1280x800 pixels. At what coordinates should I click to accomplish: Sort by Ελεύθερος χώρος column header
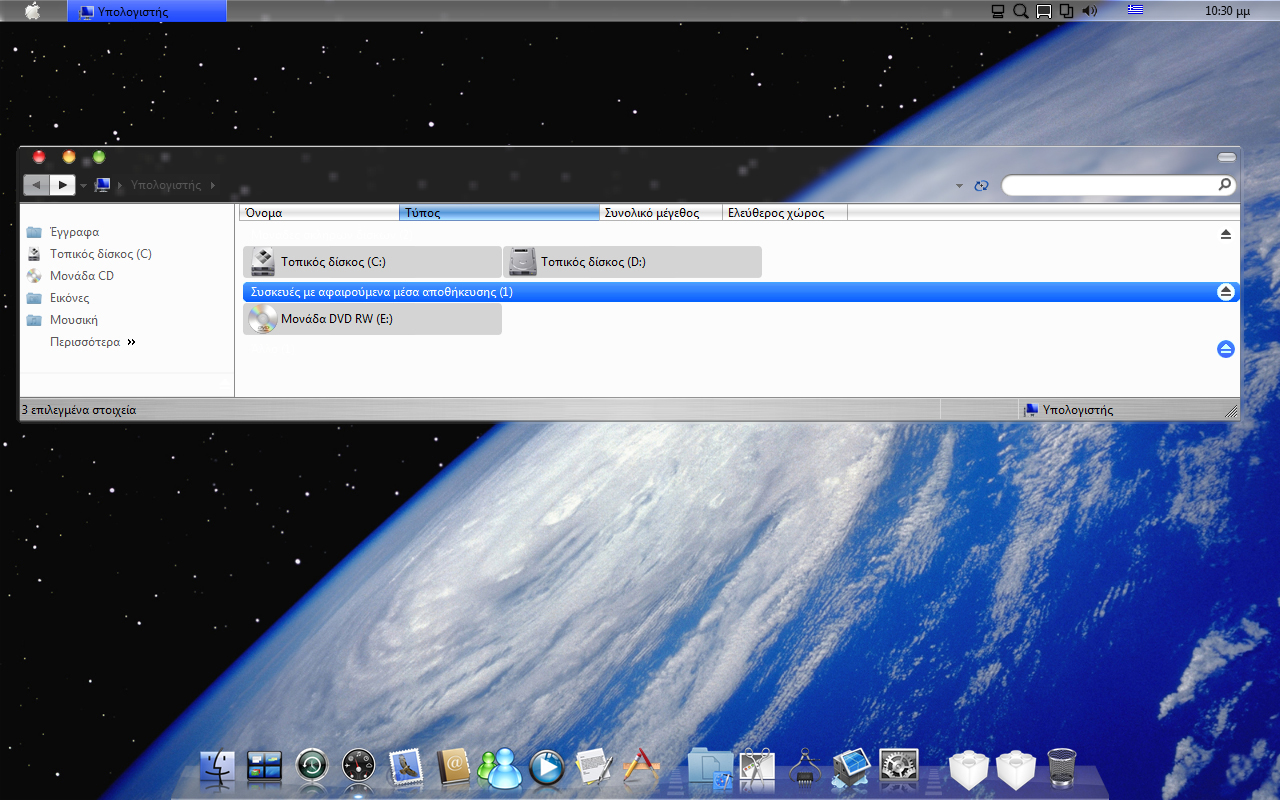coord(785,212)
